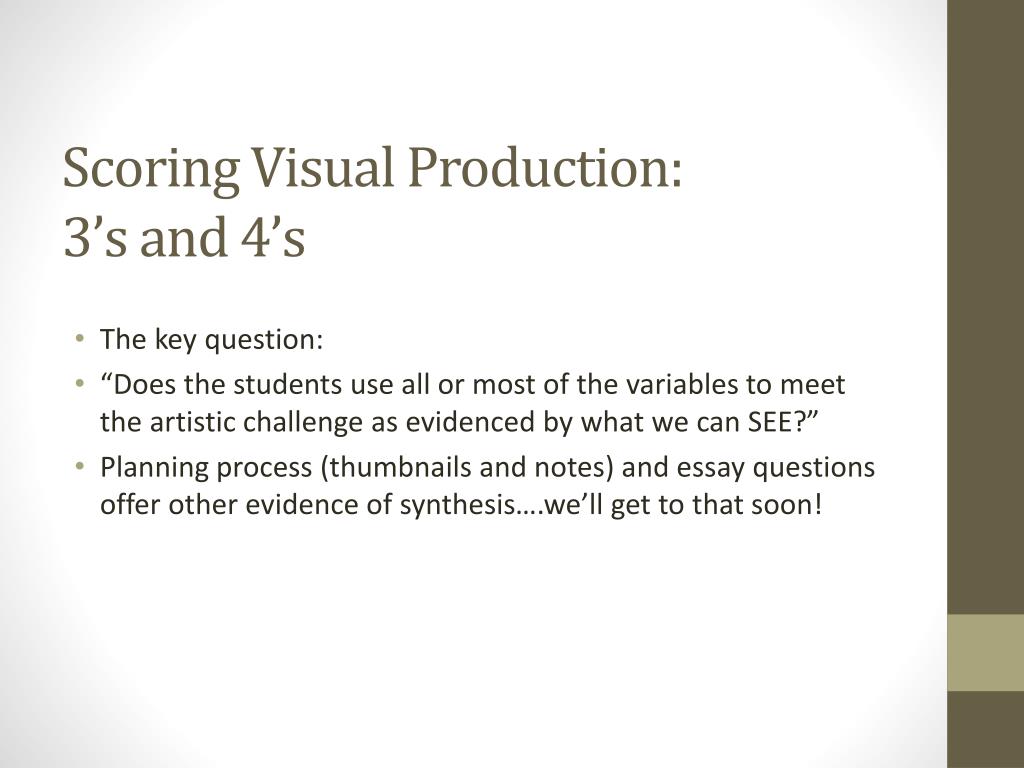Screen dimensions: 1024x768
Task: Click the dark olive bar above the tan block
Action: 985,307
